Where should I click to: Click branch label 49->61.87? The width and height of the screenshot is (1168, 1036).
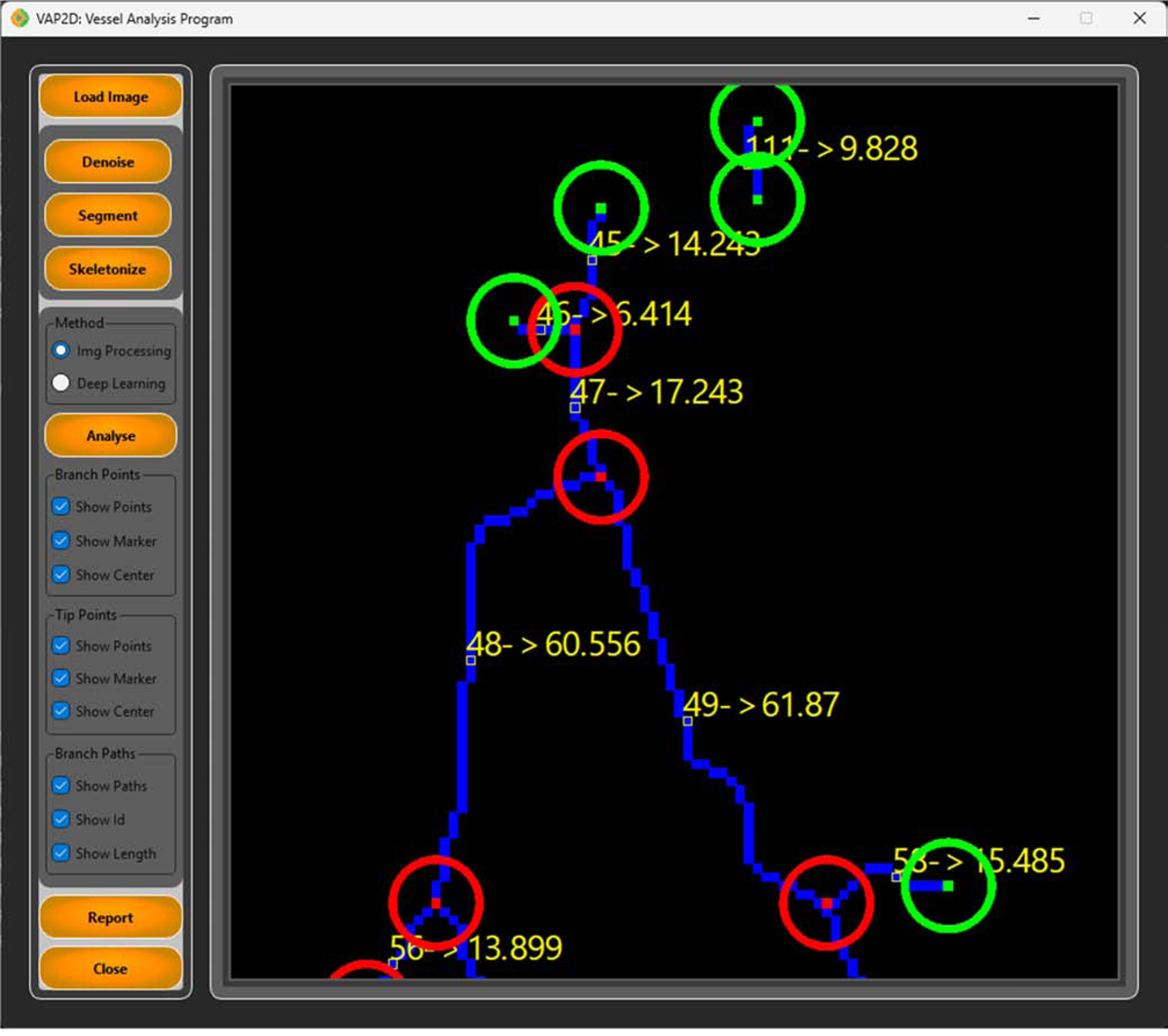[x=761, y=704]
